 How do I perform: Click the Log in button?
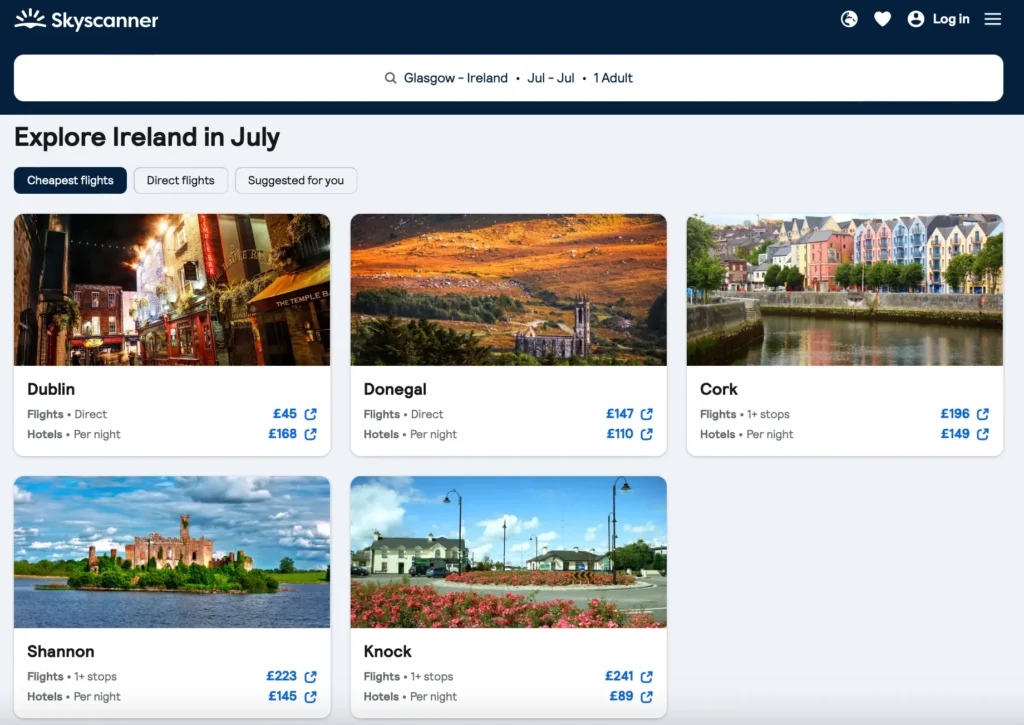click(x=951, y=19)
